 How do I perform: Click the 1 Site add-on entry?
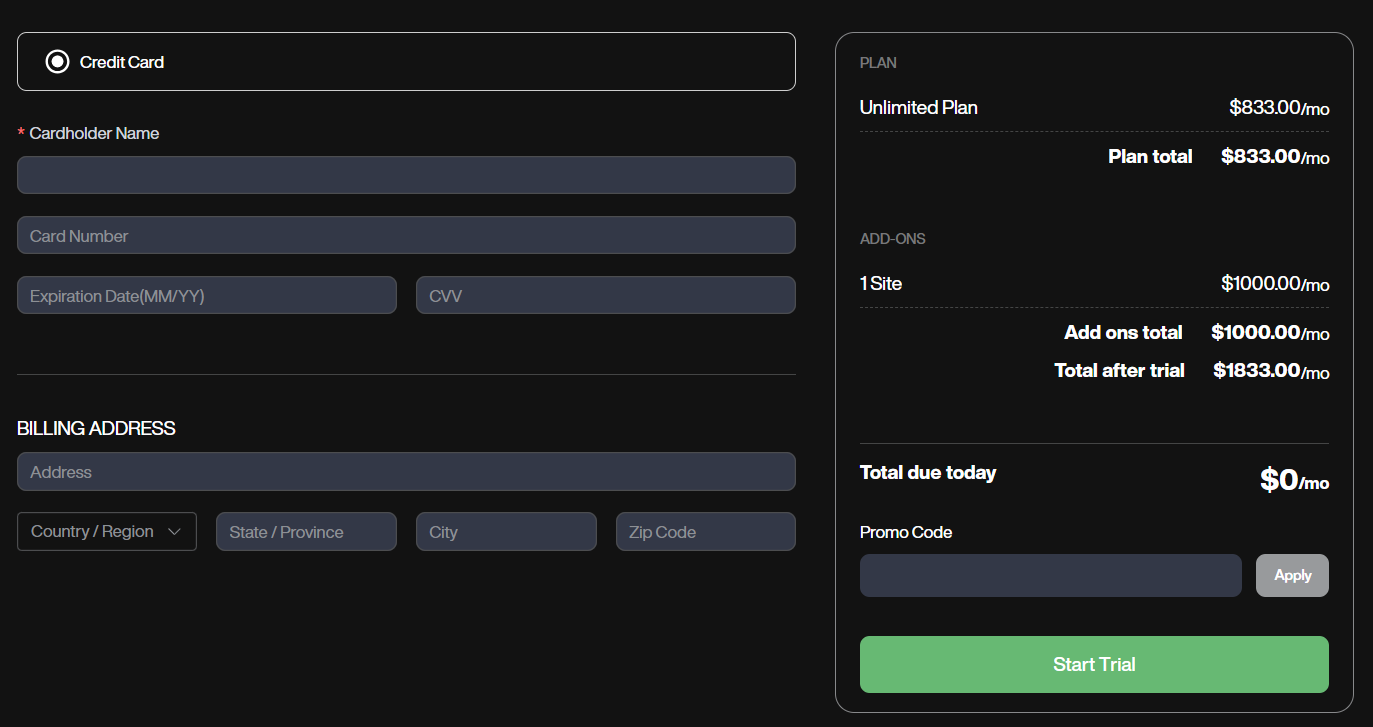click(881, 284)
